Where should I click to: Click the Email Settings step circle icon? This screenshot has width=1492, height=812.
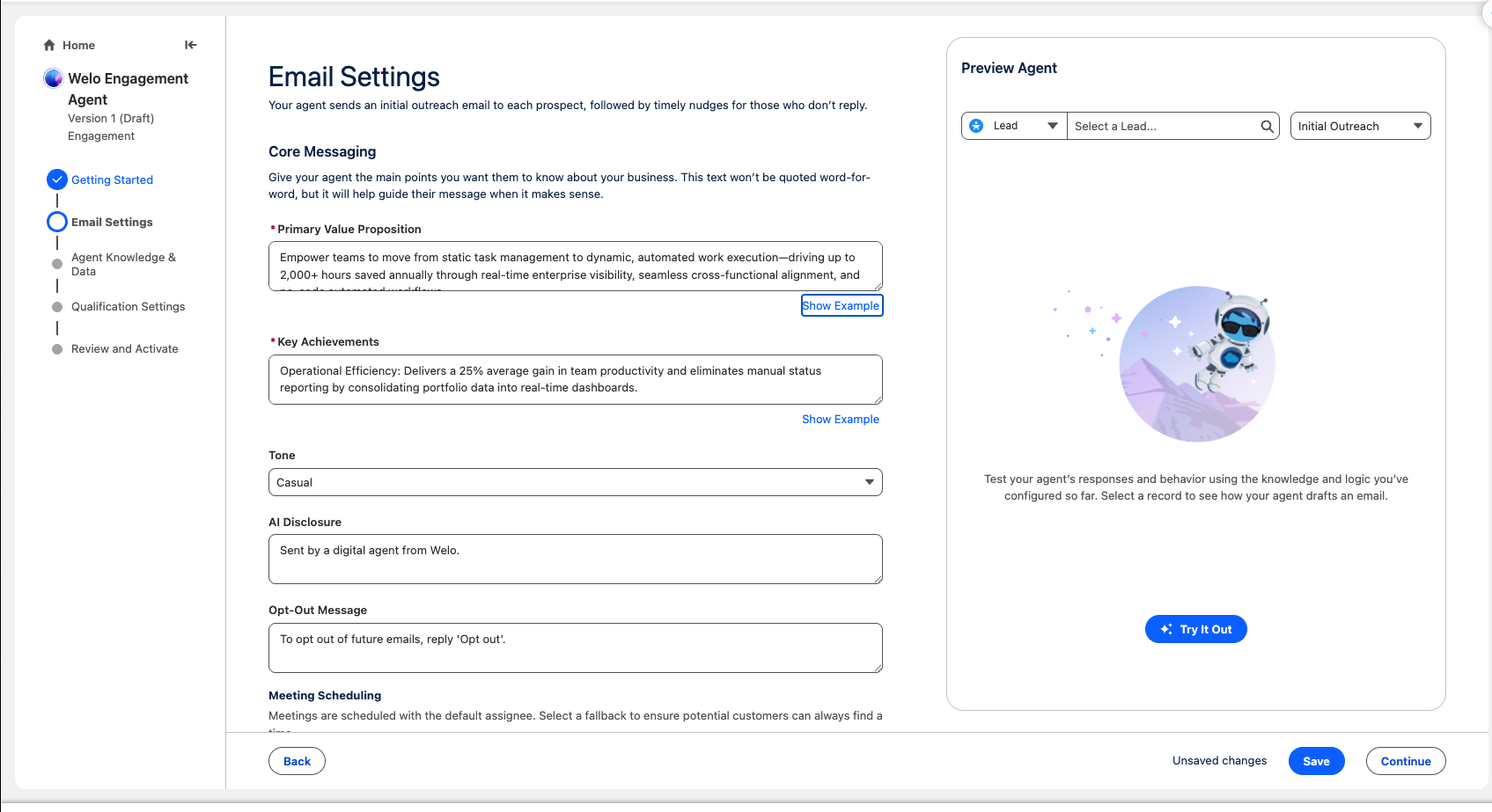point(57,222)
